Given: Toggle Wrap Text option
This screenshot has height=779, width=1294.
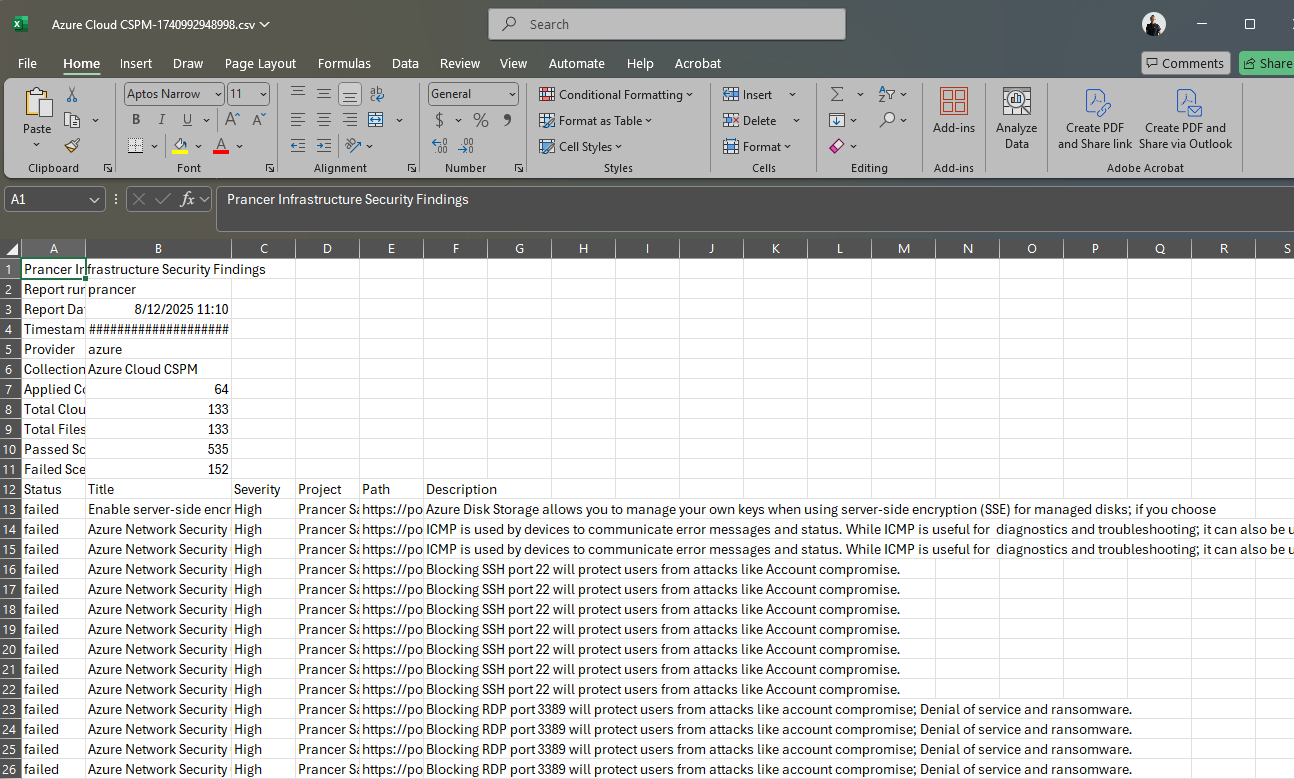Looking at the screenshot, I should [x=377, y=95].
